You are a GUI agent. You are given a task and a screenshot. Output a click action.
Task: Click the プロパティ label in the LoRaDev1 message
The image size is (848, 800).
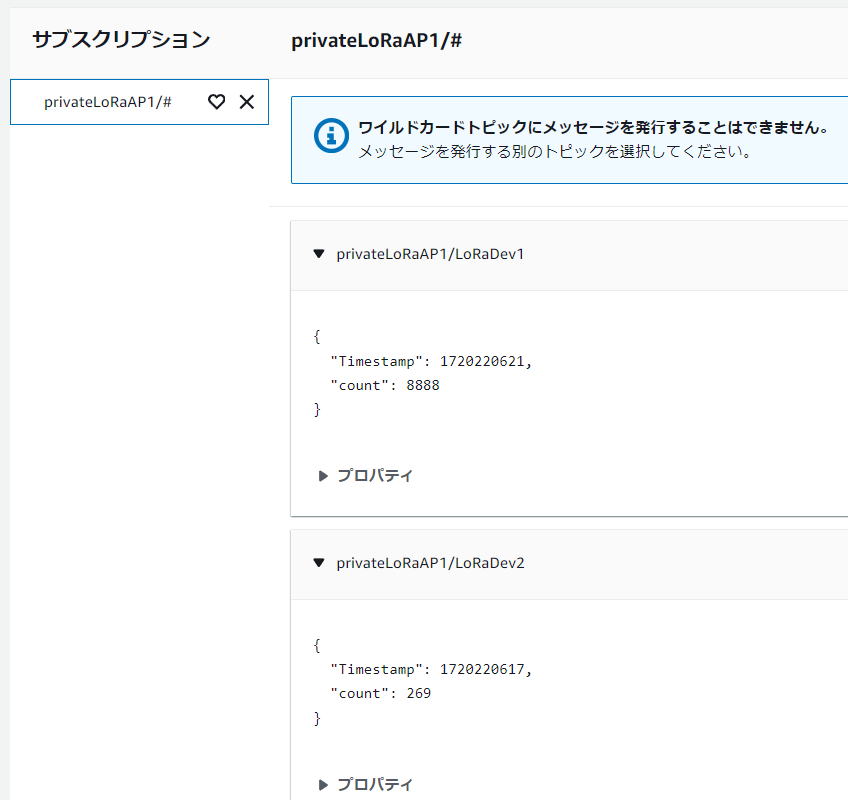point(375,476)
